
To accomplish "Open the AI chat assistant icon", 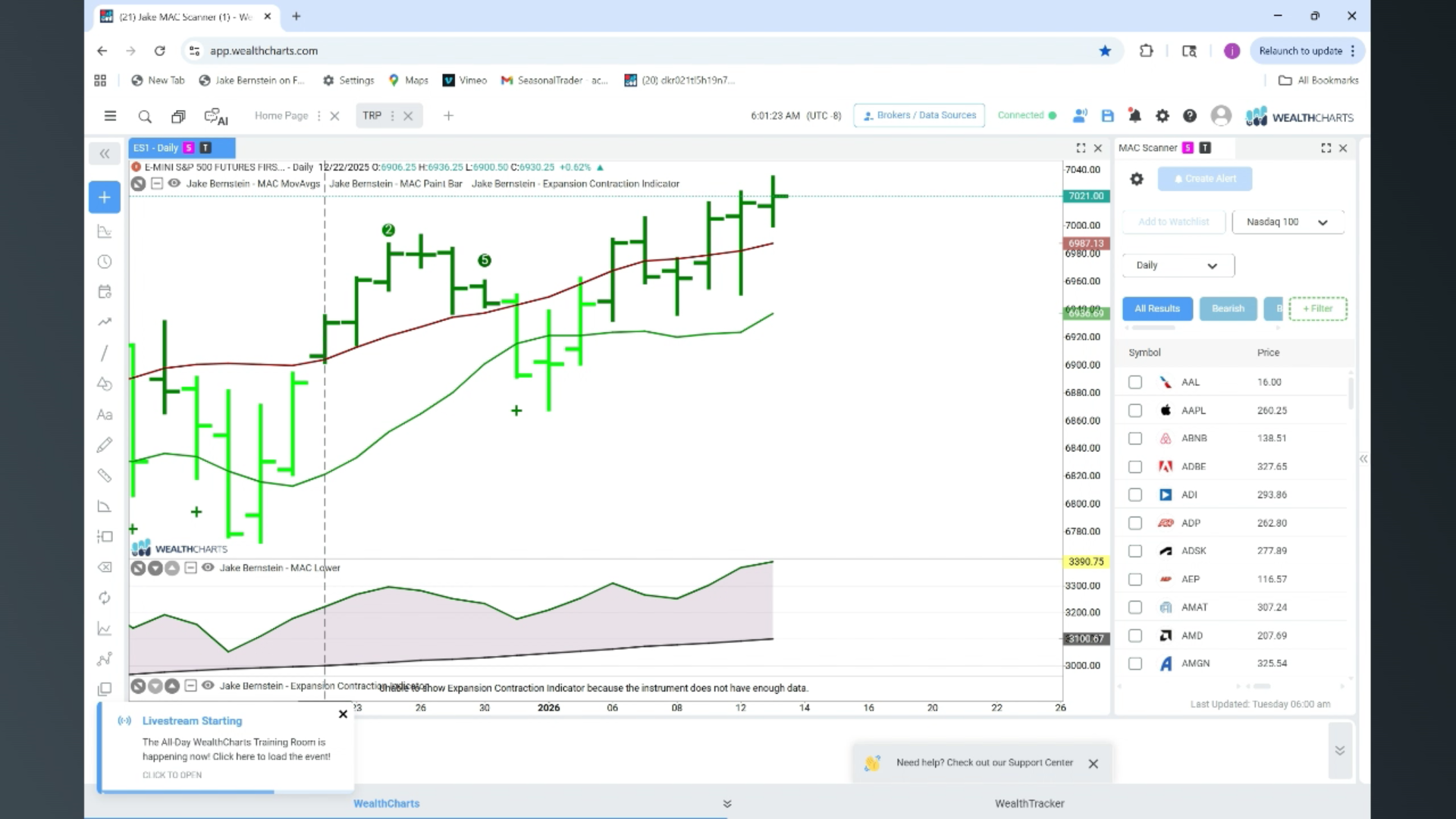I will click(x=216, y=117).
